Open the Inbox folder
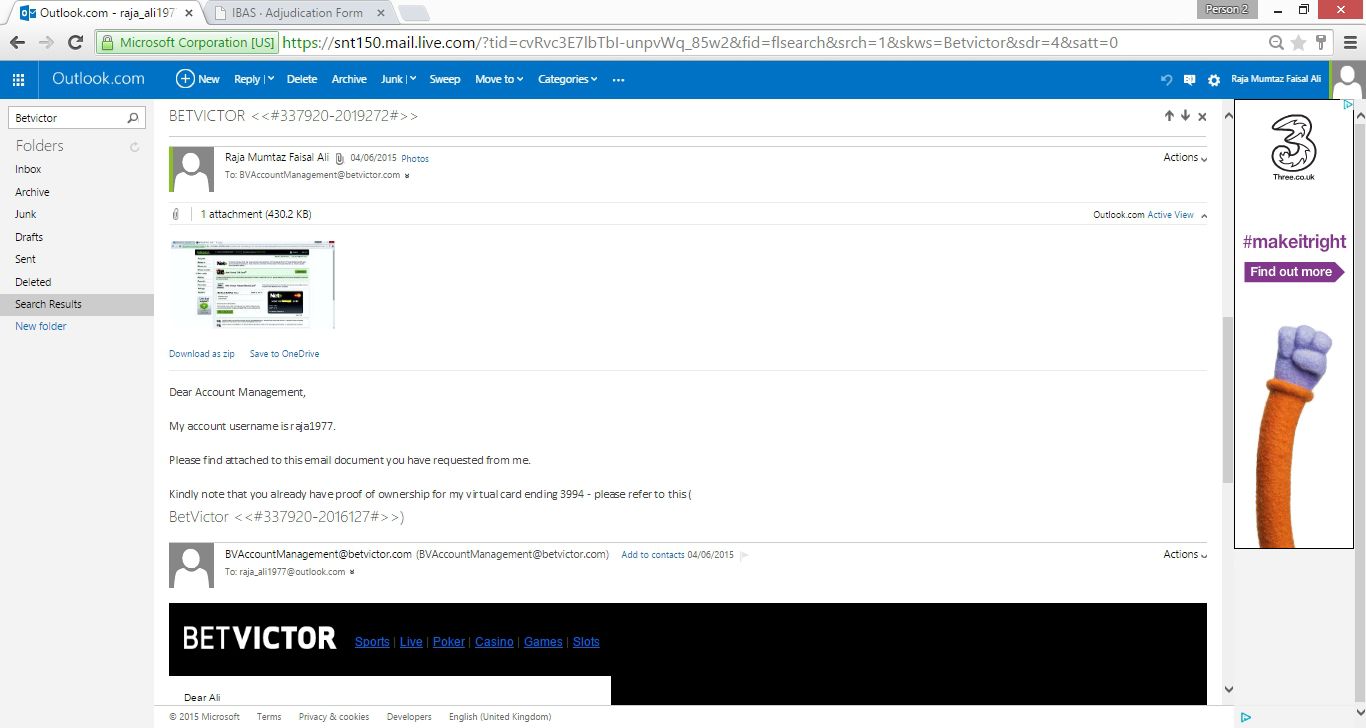Screen dimensions: 1366x728 (28, 169)
